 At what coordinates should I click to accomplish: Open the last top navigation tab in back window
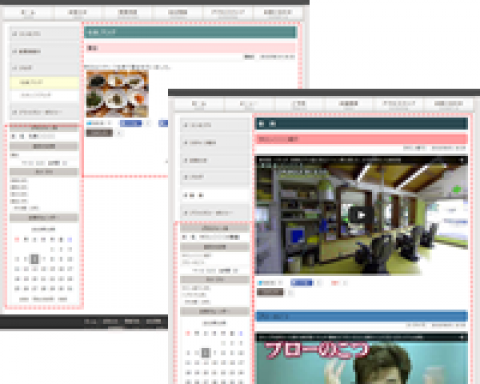click(278, 13)
